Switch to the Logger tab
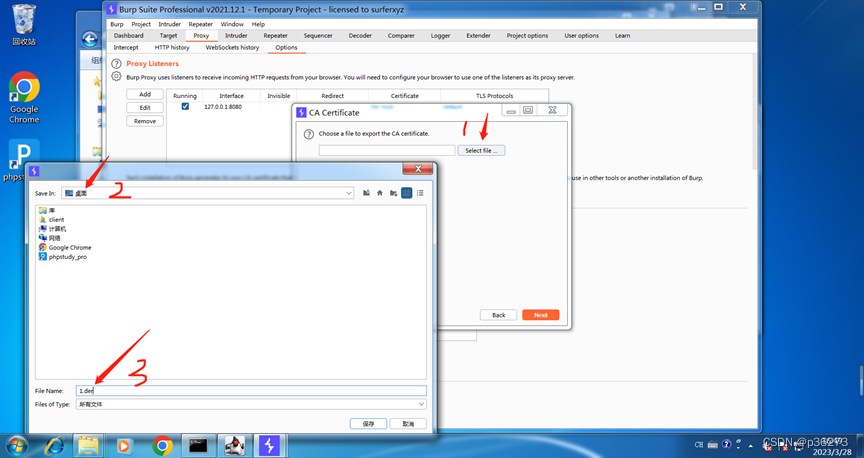This screenshot has width=864, height=458. point(440,36)
